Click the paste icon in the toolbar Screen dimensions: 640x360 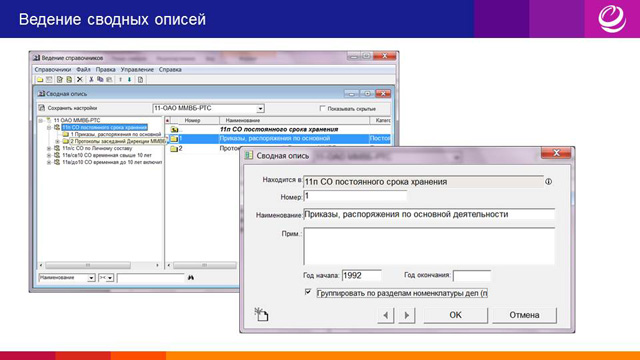tap(109, 80)
